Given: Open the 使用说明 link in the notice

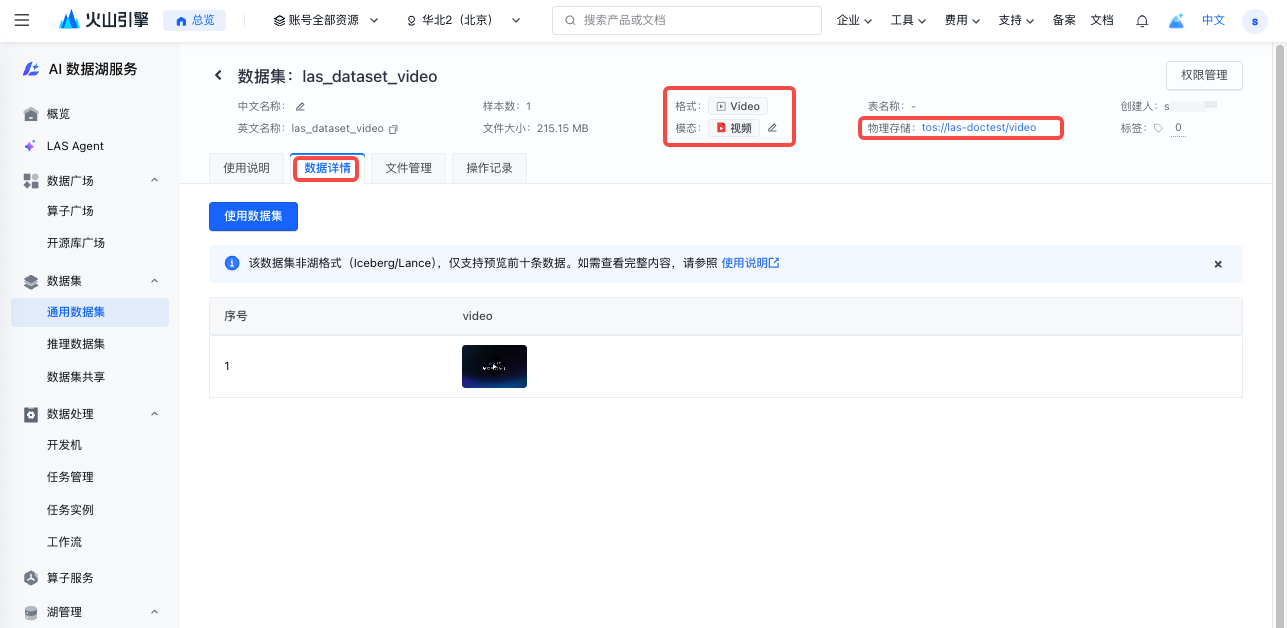Looking at the screenshot, I should (x=750, y=263).
